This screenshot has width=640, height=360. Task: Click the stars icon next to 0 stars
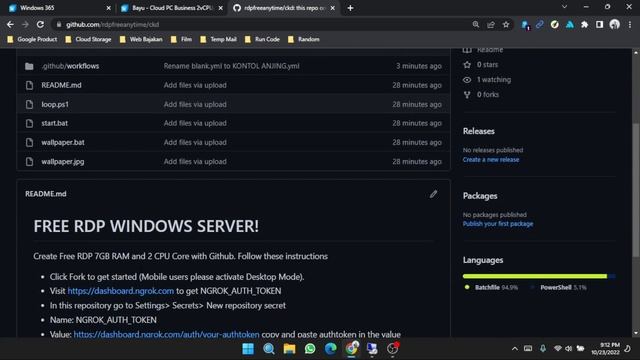pyautogui.click(x=467, y=64)
